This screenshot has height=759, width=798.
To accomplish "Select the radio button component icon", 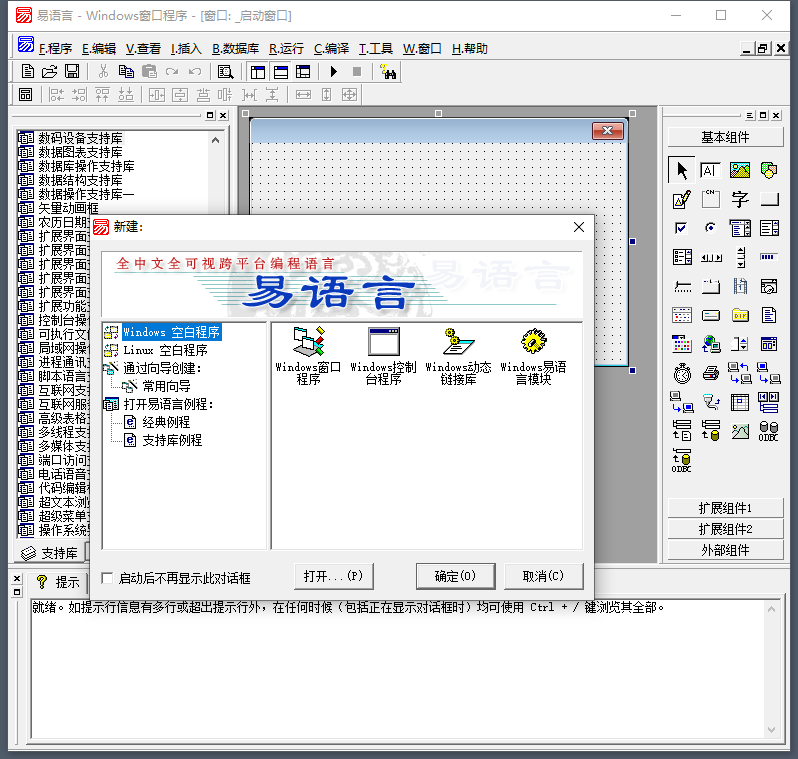I will point(710,228).
